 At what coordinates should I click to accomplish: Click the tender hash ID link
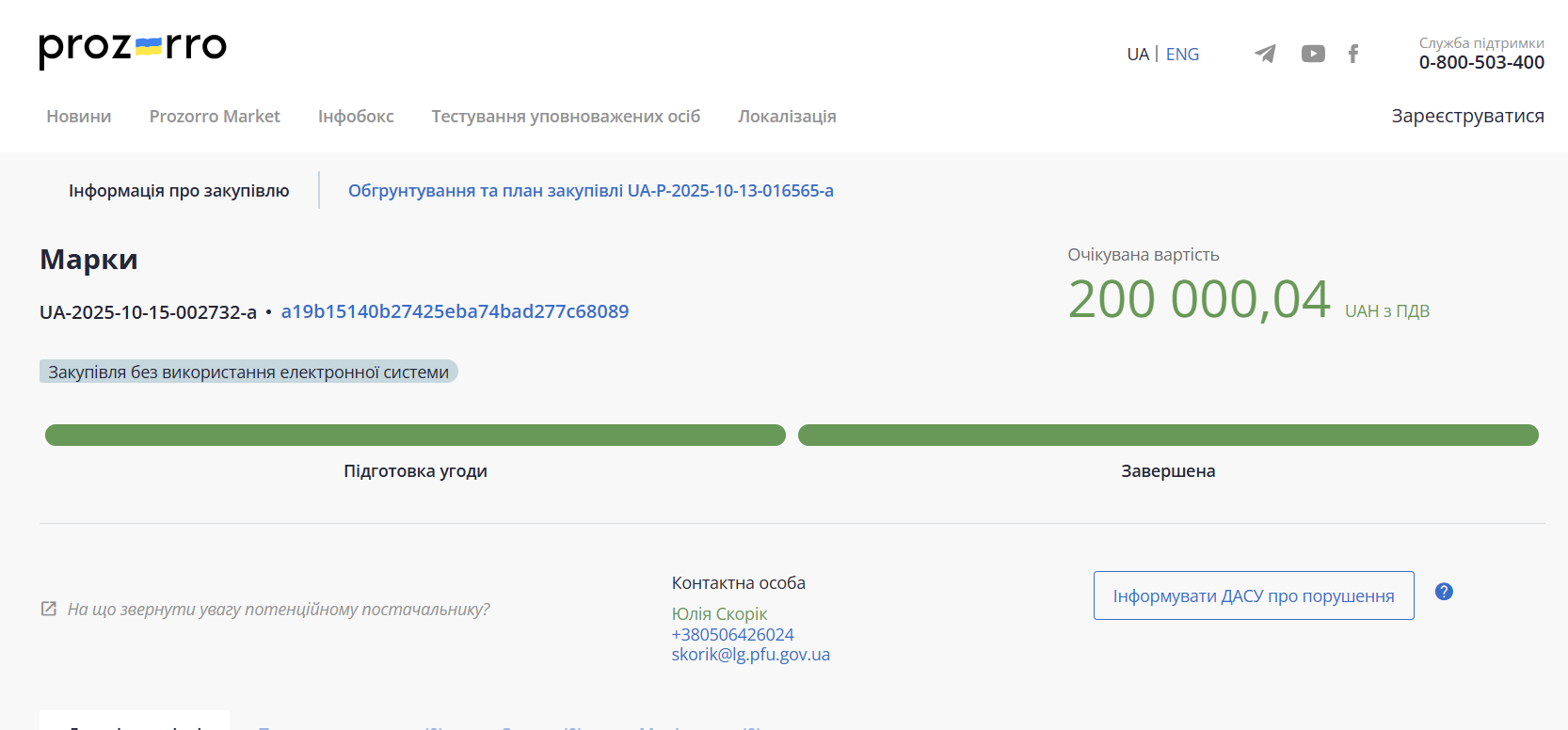[455, 311]
